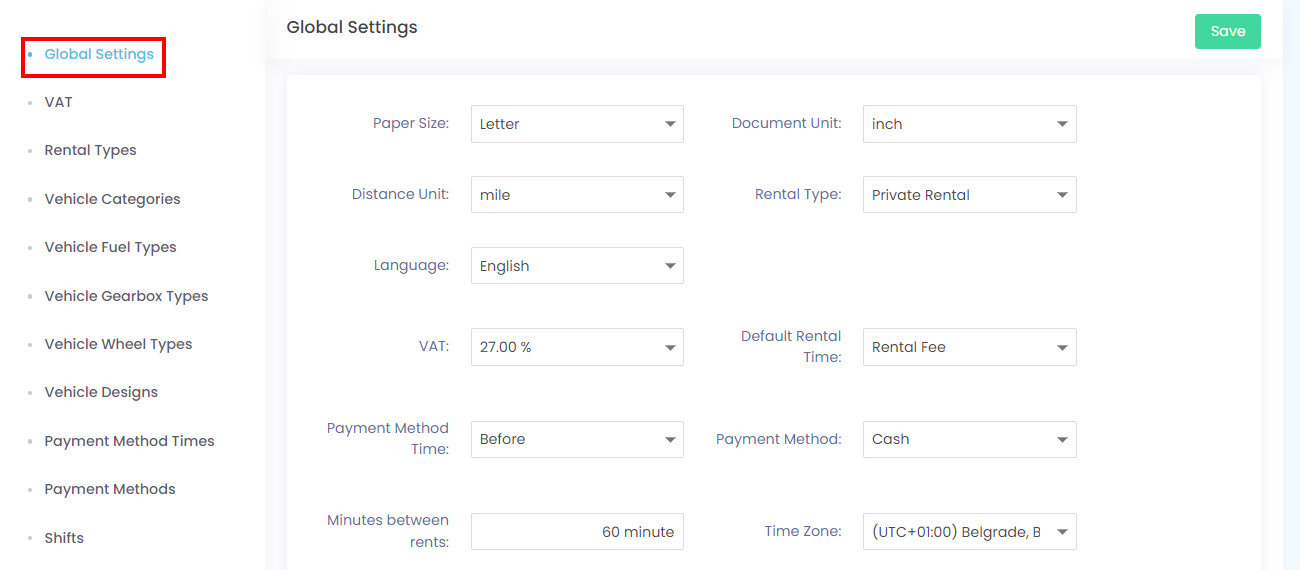
Task: Open the Time Zone dropdown
Action: point(969,532)
